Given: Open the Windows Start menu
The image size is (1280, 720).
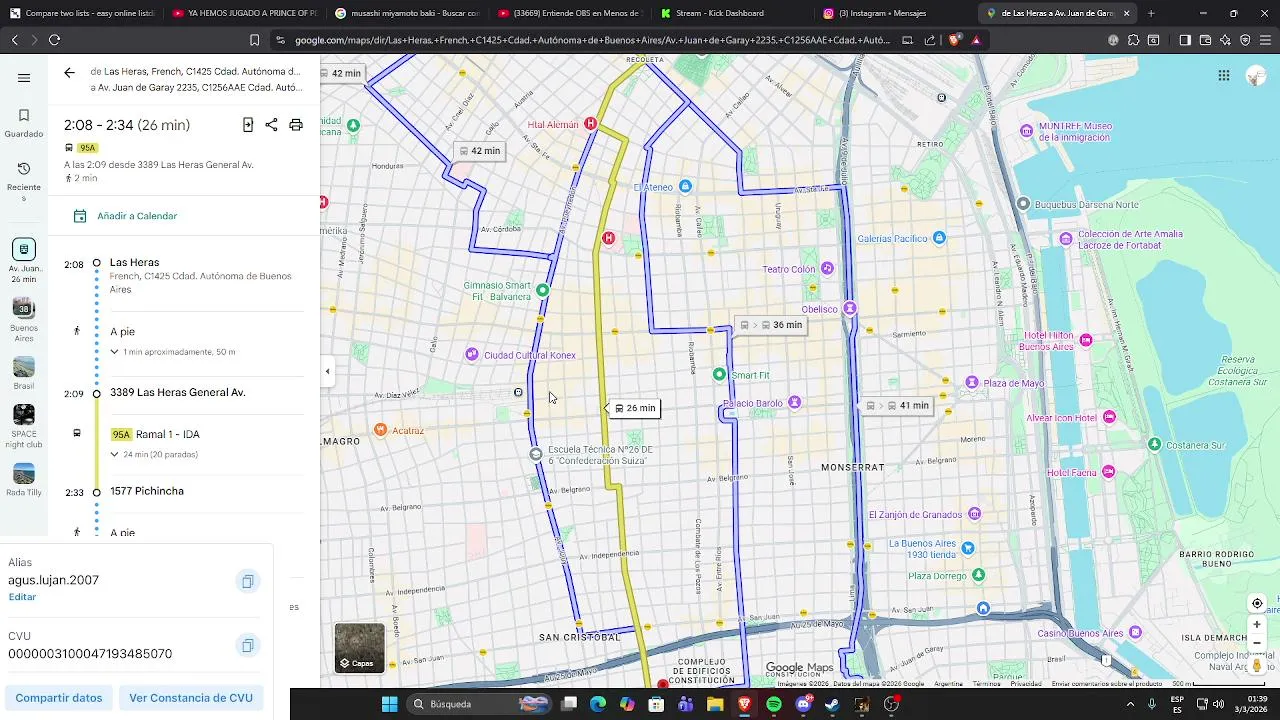Looking at the screenshot, I should tap(389, 704).
